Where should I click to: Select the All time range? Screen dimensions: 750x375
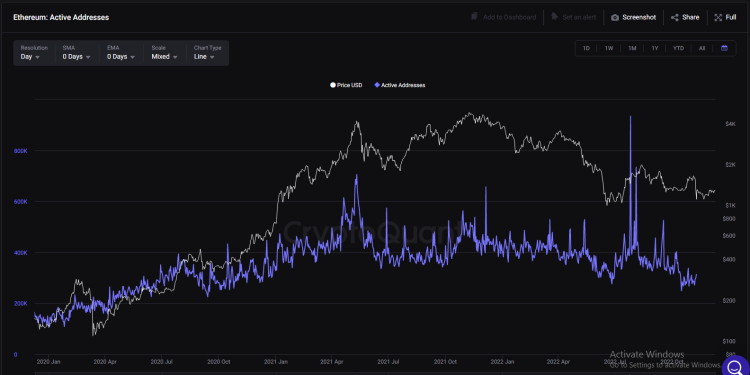(702, 48)
